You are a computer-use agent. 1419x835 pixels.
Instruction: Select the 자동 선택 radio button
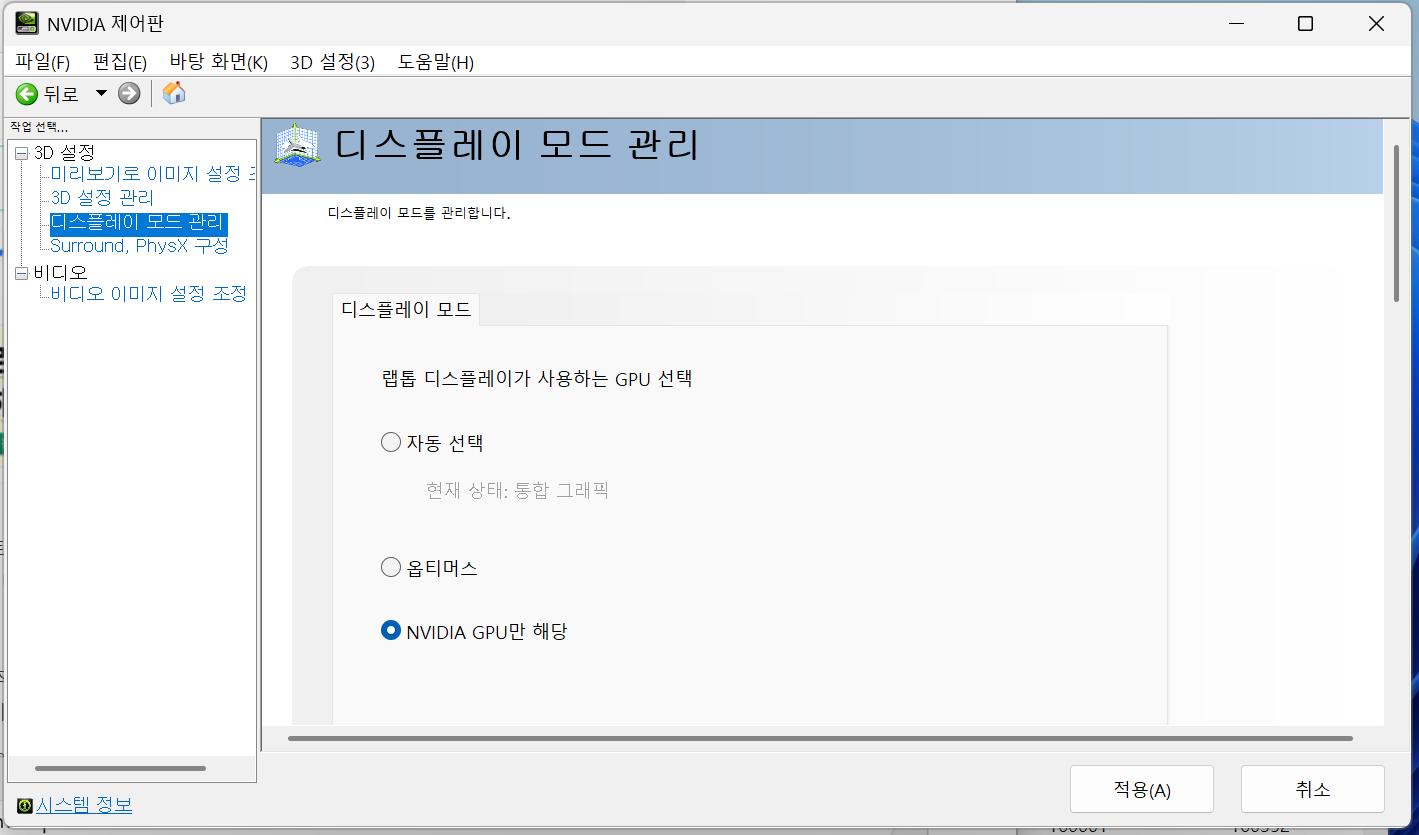point(390,441)
